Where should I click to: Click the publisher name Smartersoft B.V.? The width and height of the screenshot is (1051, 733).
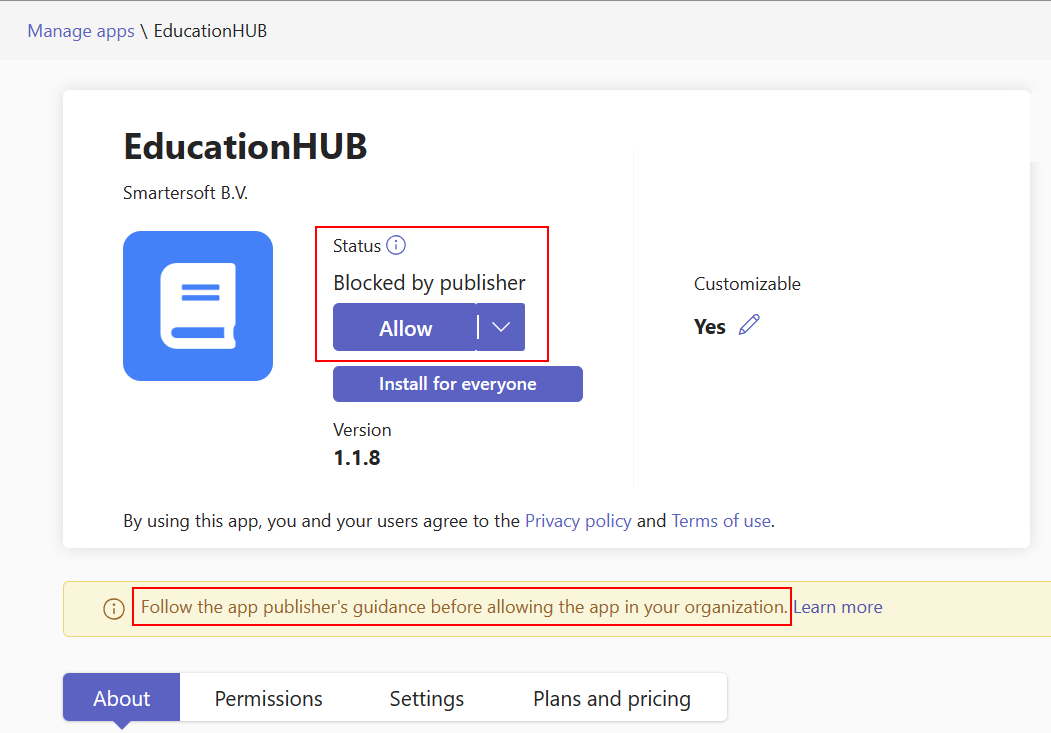click(185, 192)
